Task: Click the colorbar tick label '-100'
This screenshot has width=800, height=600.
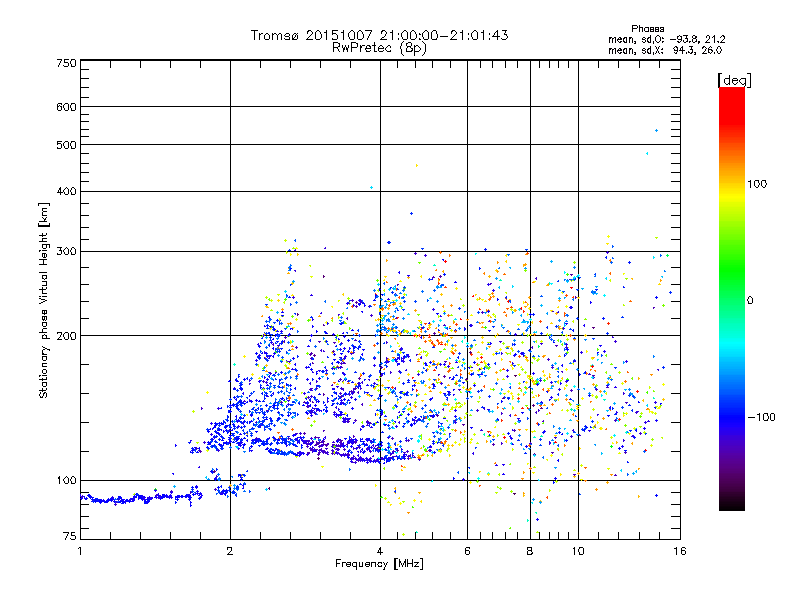Action: pos(761,417)
